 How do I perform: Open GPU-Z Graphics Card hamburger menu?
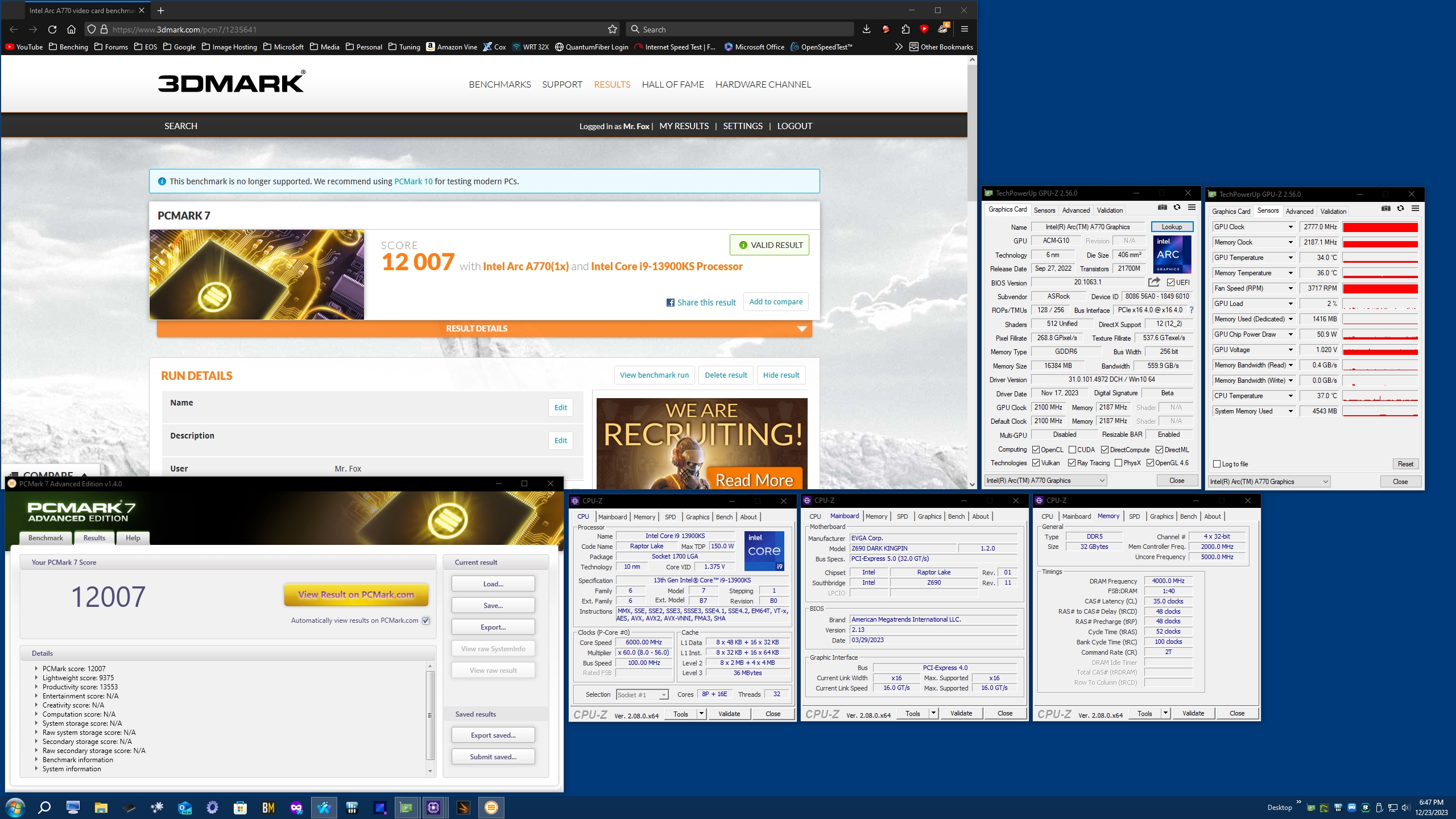tap(1192, 208)
